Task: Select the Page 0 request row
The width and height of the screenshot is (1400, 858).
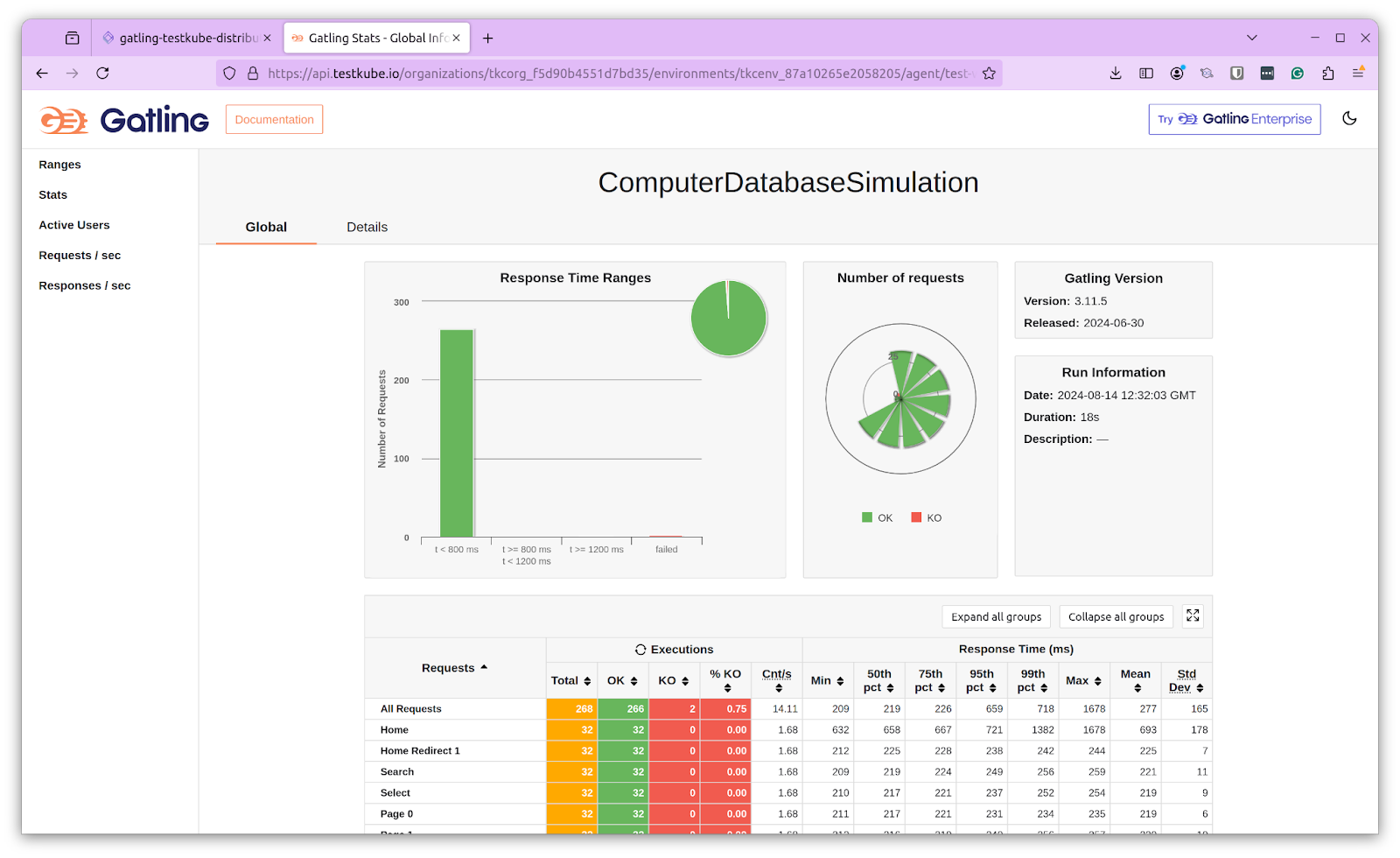Action: tap(787, 814)
